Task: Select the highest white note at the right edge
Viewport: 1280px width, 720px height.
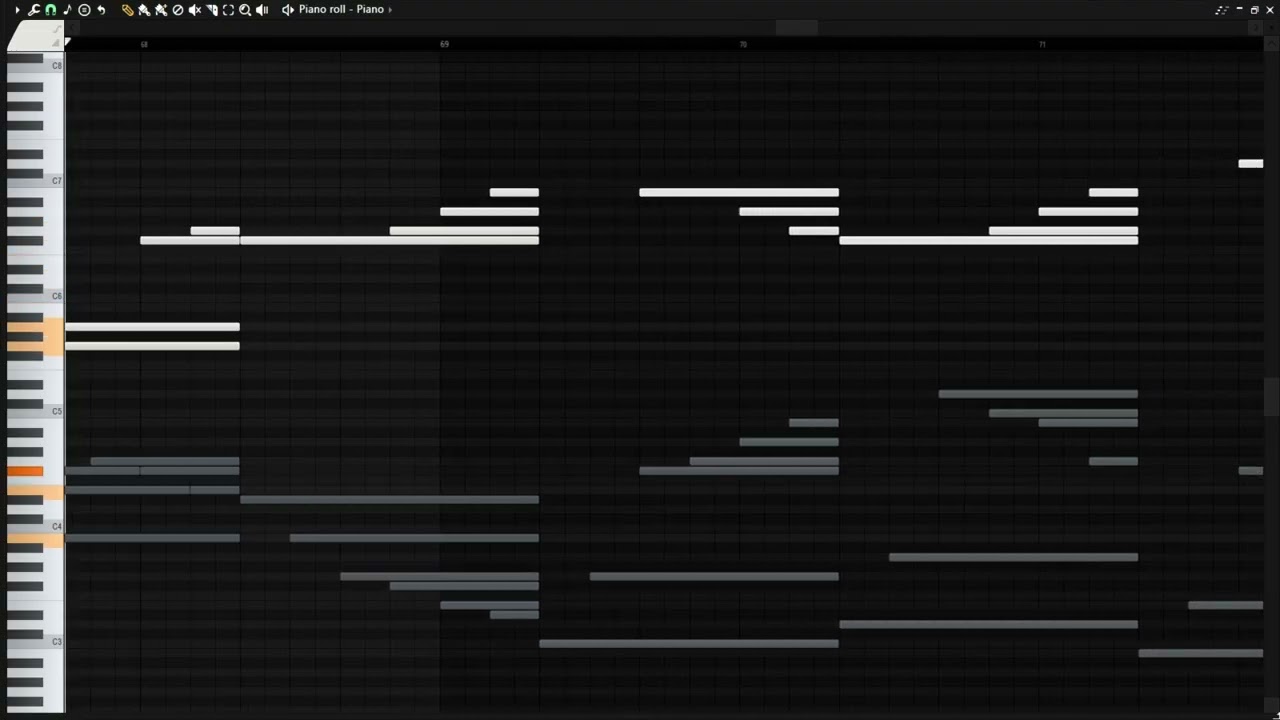Action: 1250,164
